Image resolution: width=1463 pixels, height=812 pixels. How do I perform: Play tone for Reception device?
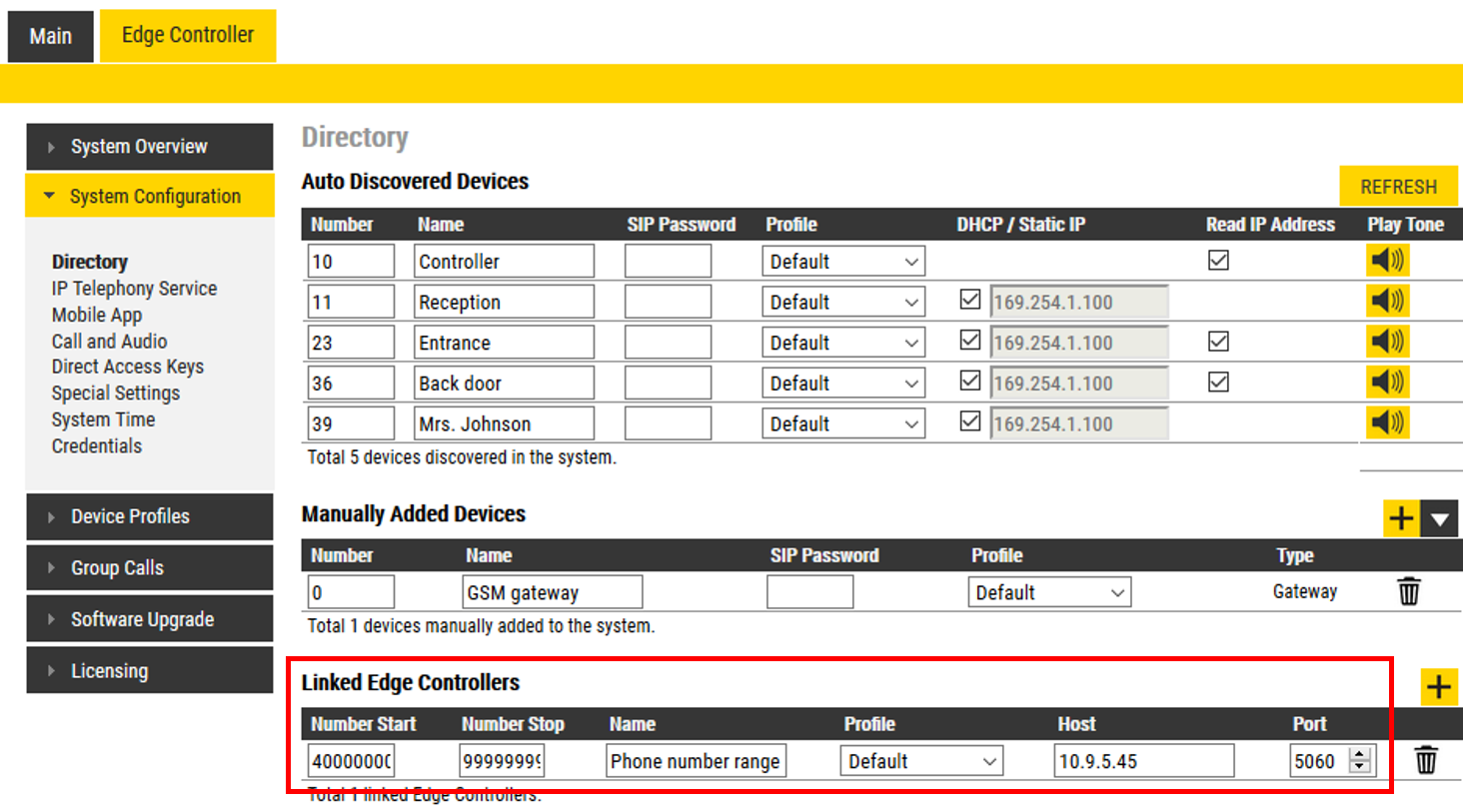[x=1387, y=301]
